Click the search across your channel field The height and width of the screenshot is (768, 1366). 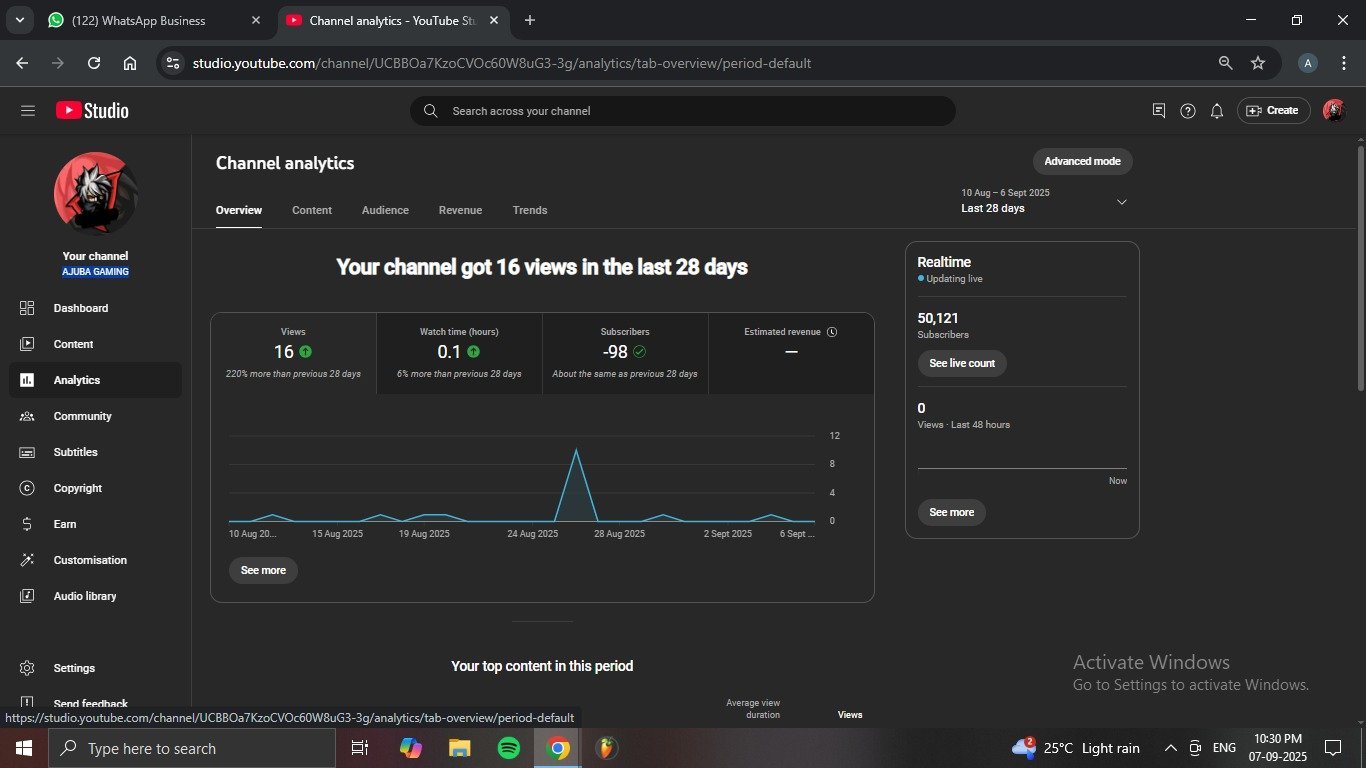[x=682, y=111]
